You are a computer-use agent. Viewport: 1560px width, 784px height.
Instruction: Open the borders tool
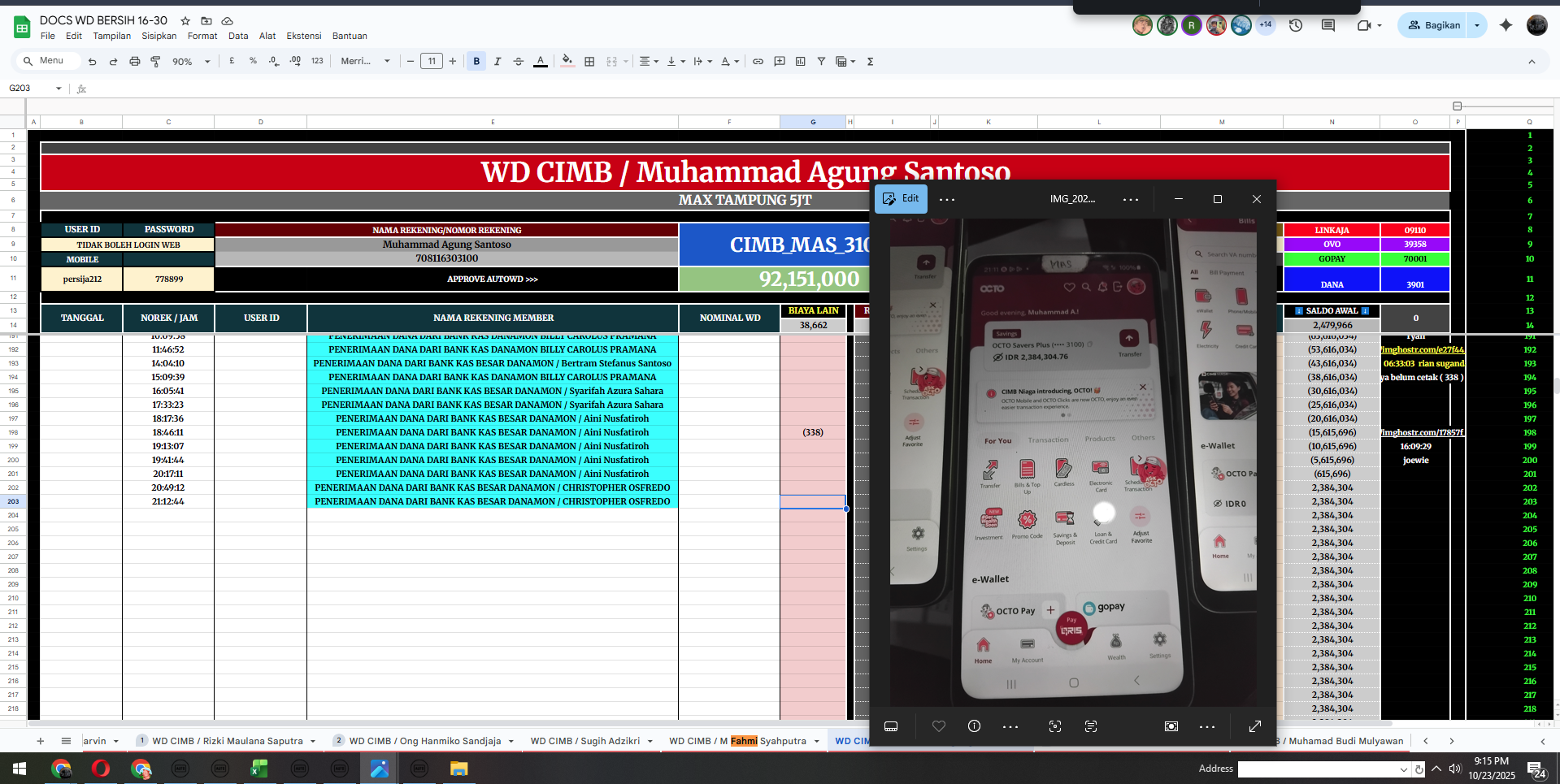pos(589,61)
